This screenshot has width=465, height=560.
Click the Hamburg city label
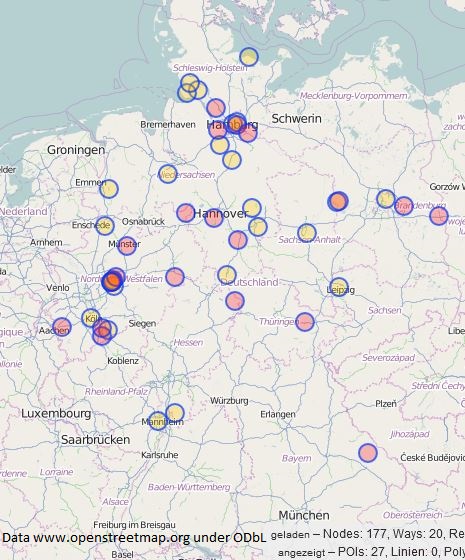click(x=232, y=125)
